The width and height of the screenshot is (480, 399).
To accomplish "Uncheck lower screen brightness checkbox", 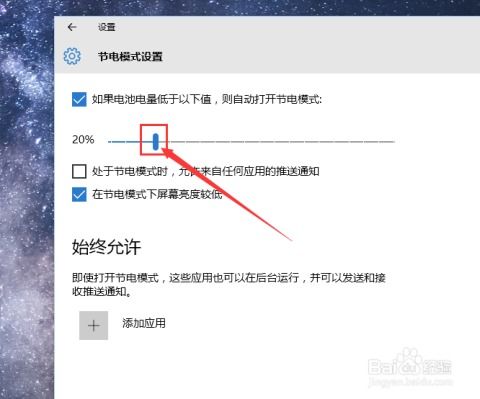I will coord(79,194).
